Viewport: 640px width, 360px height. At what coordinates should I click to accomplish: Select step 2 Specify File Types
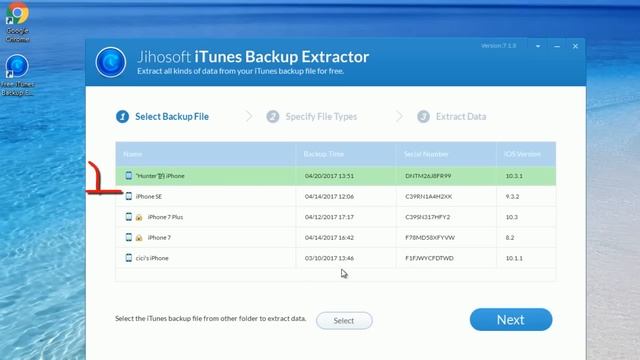(312, 117)
